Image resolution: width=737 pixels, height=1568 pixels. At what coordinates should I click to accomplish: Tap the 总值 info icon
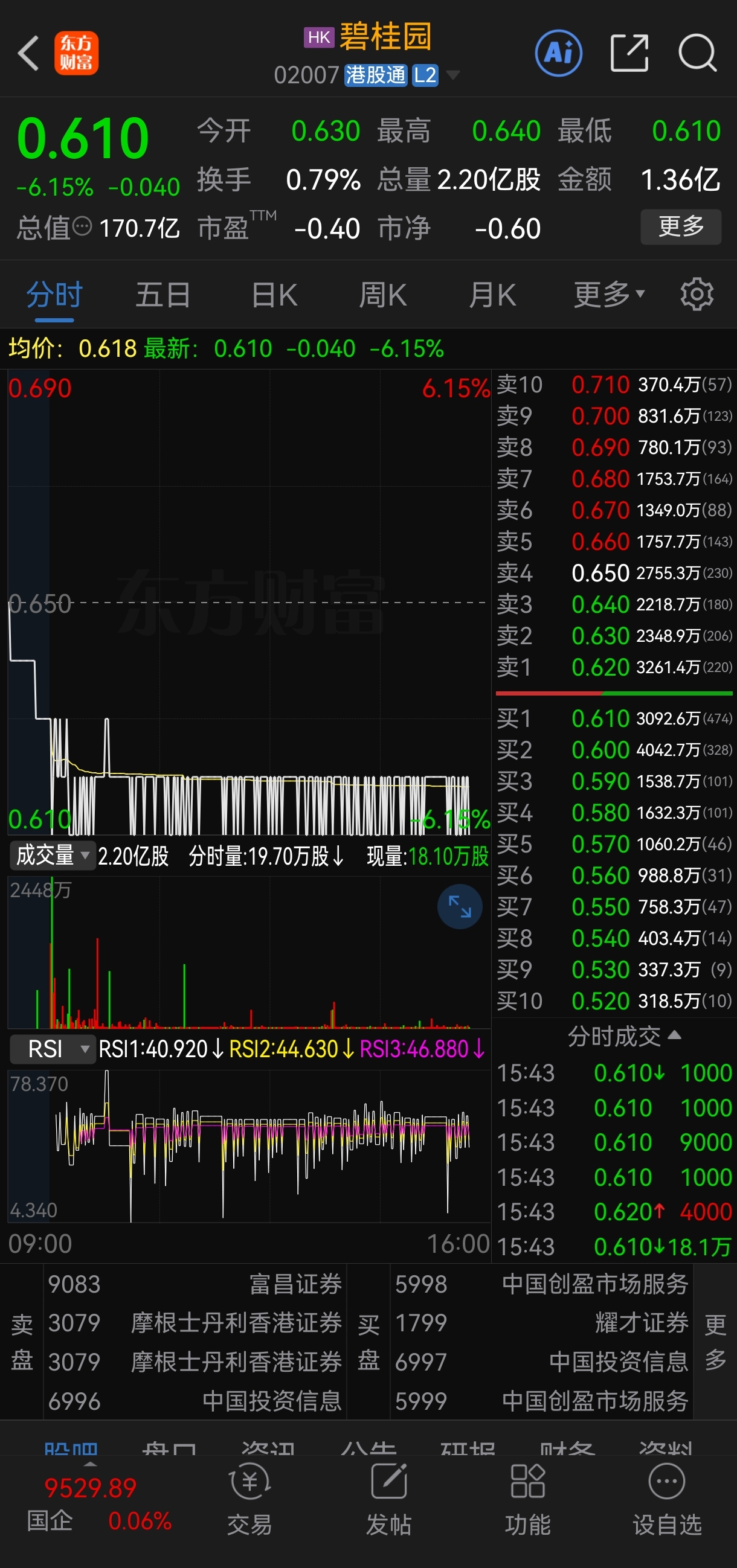tap(82, 227)
